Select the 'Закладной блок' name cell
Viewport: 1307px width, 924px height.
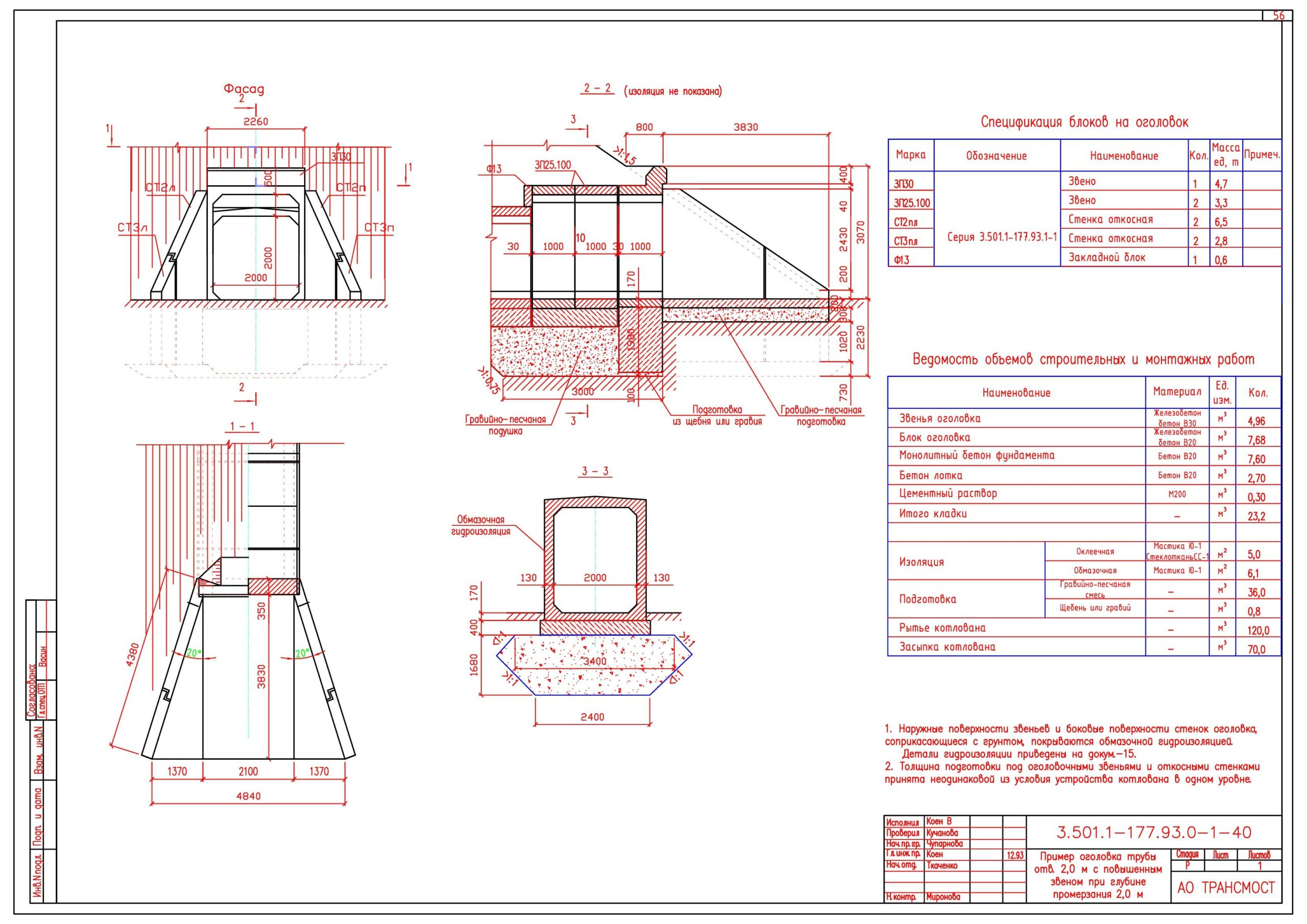click(x=1108, y=257)
